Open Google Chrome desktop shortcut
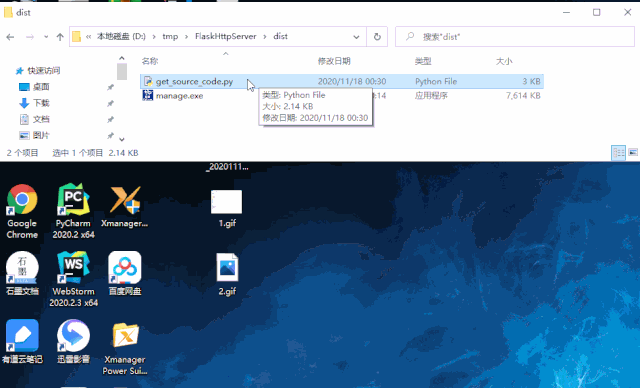This screenshot has height=388, width=640. click(x=22, y=211)
